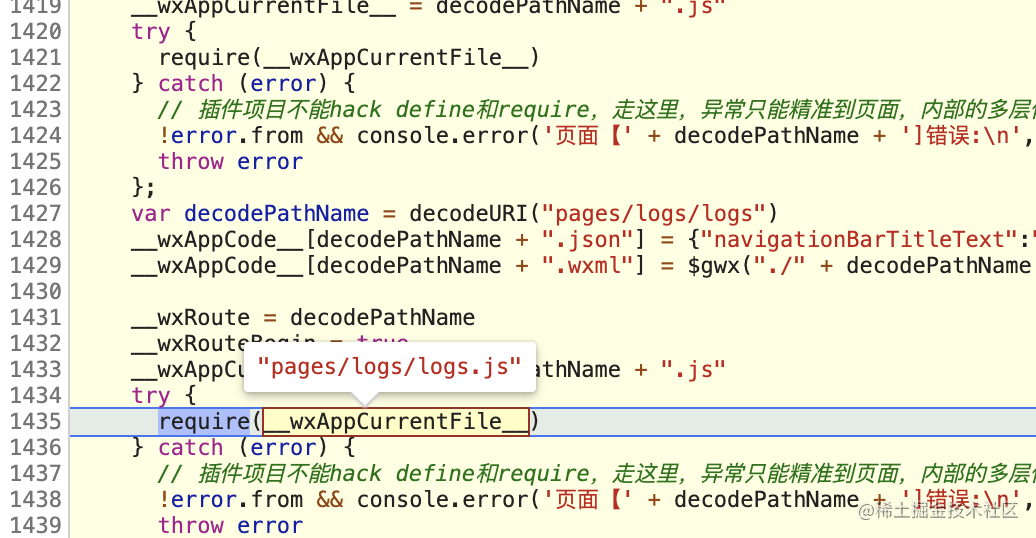Viewport: 1036px width, 538px height.
Task: Click line number 1423 in gutter
Action: pos(35,109)
